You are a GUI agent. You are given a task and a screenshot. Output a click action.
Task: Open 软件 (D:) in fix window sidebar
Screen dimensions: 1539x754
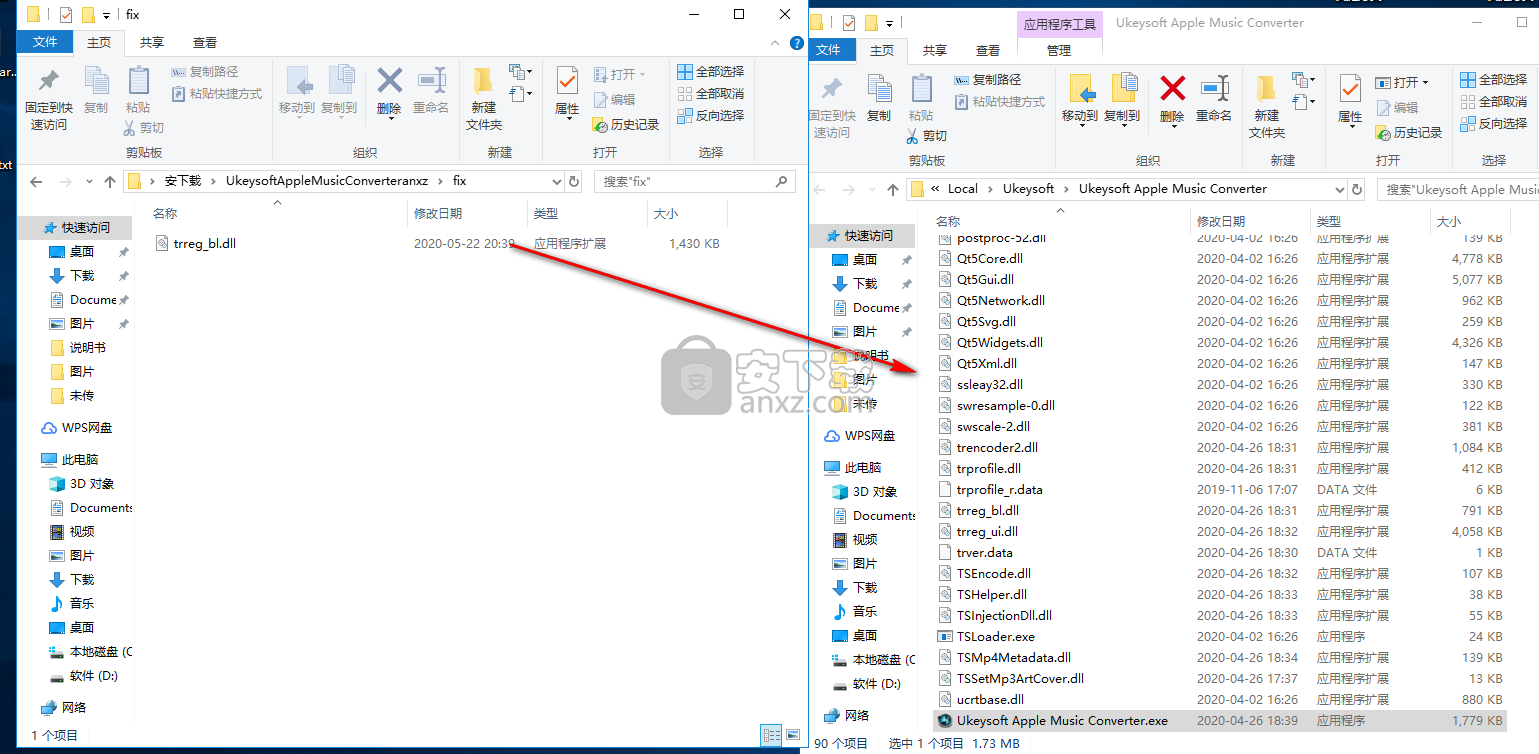pos(84,675)
